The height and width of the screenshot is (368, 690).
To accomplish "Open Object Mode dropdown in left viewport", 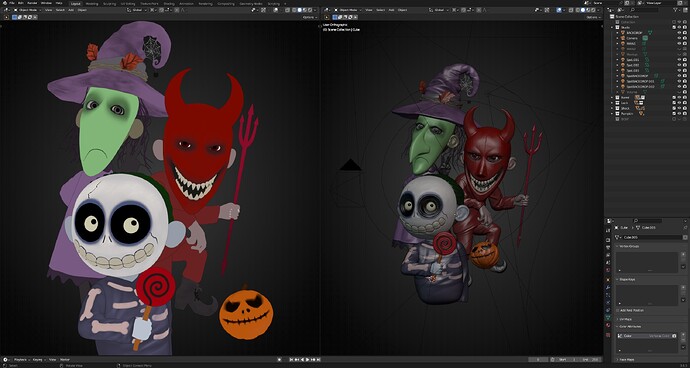I will pyautogui.click(x=27, y=10).
